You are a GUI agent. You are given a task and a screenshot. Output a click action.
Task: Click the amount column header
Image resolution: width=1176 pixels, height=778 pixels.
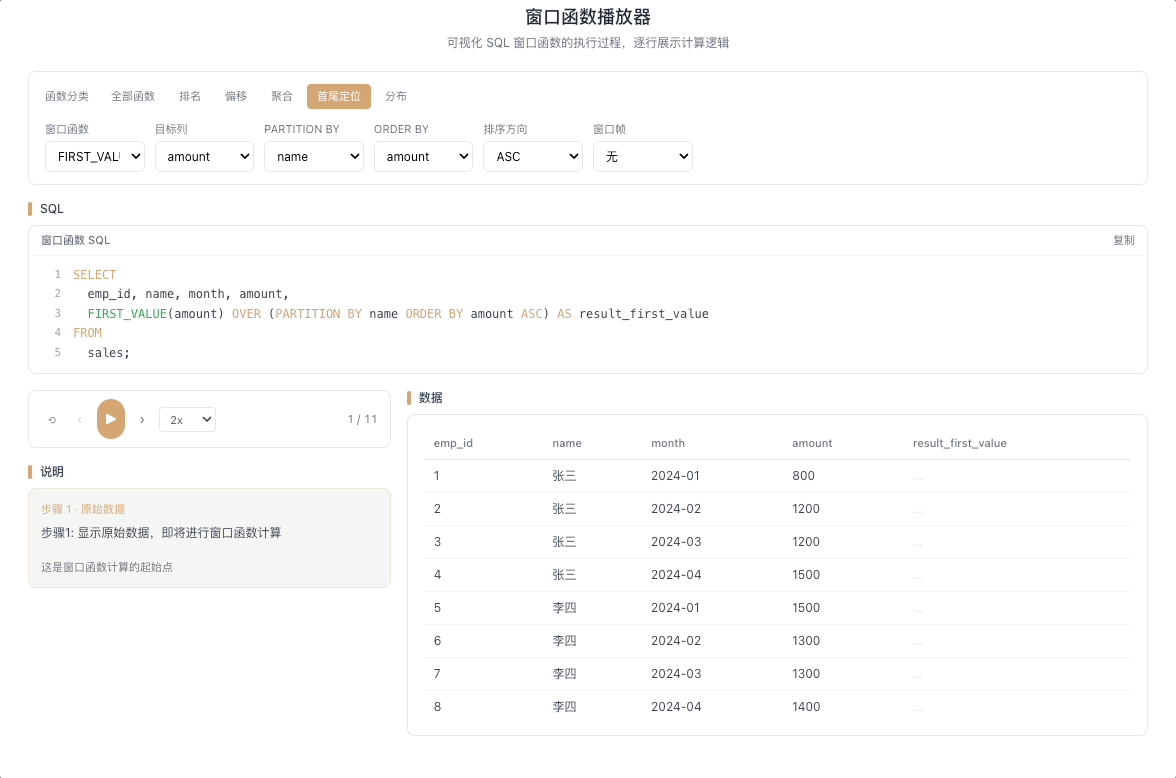[x=812, y=443]
